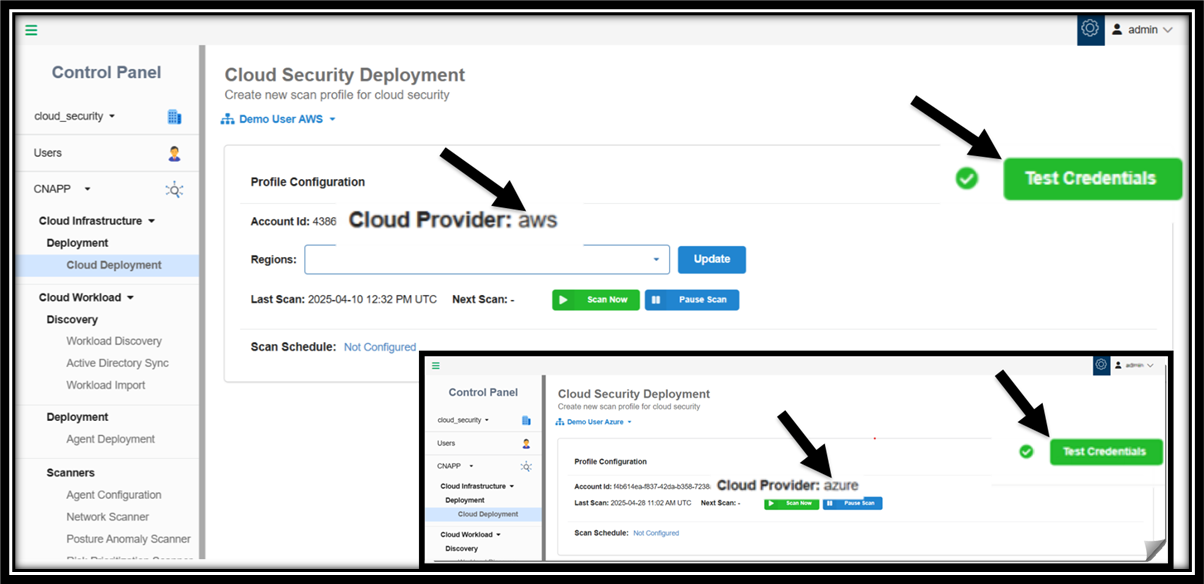This screenshot has height=584, width=1204.
Task: Click Scan Now in the AWS window
Action: pos(596,300)
